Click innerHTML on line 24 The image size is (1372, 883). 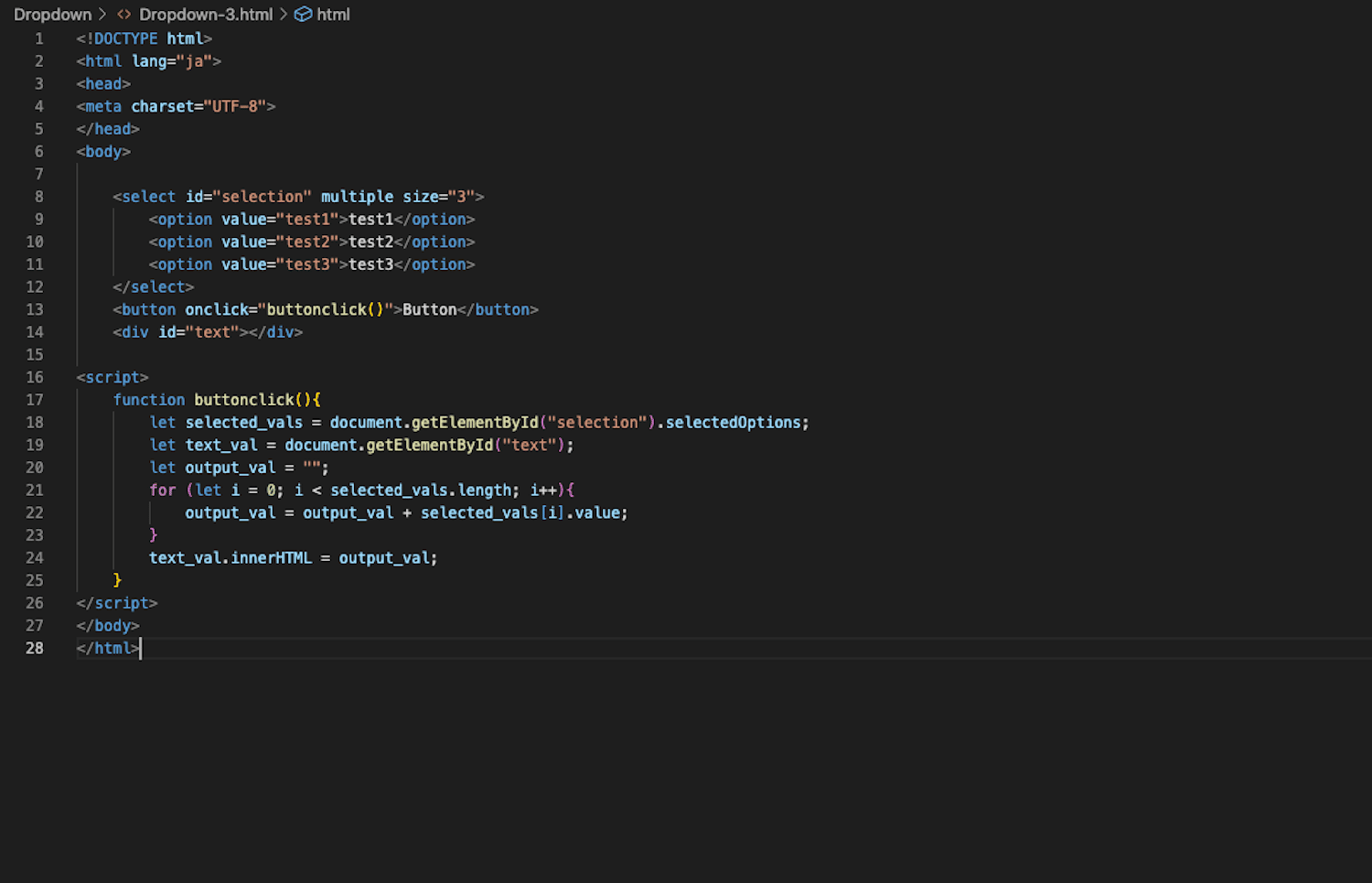click(x=271, y=558)
